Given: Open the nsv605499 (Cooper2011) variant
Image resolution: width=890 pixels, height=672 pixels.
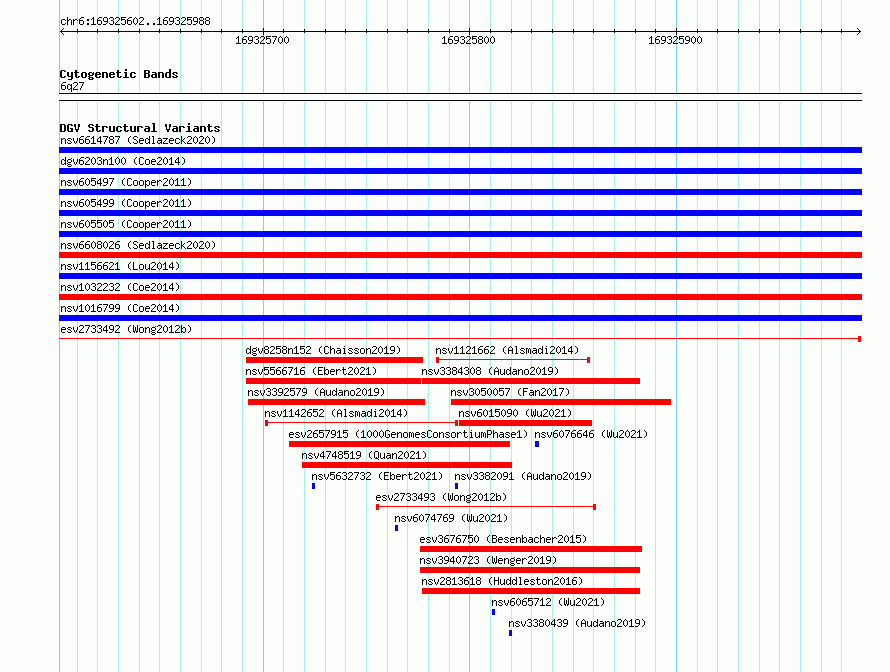Looking at the screenshot, I should coord(126,203).
